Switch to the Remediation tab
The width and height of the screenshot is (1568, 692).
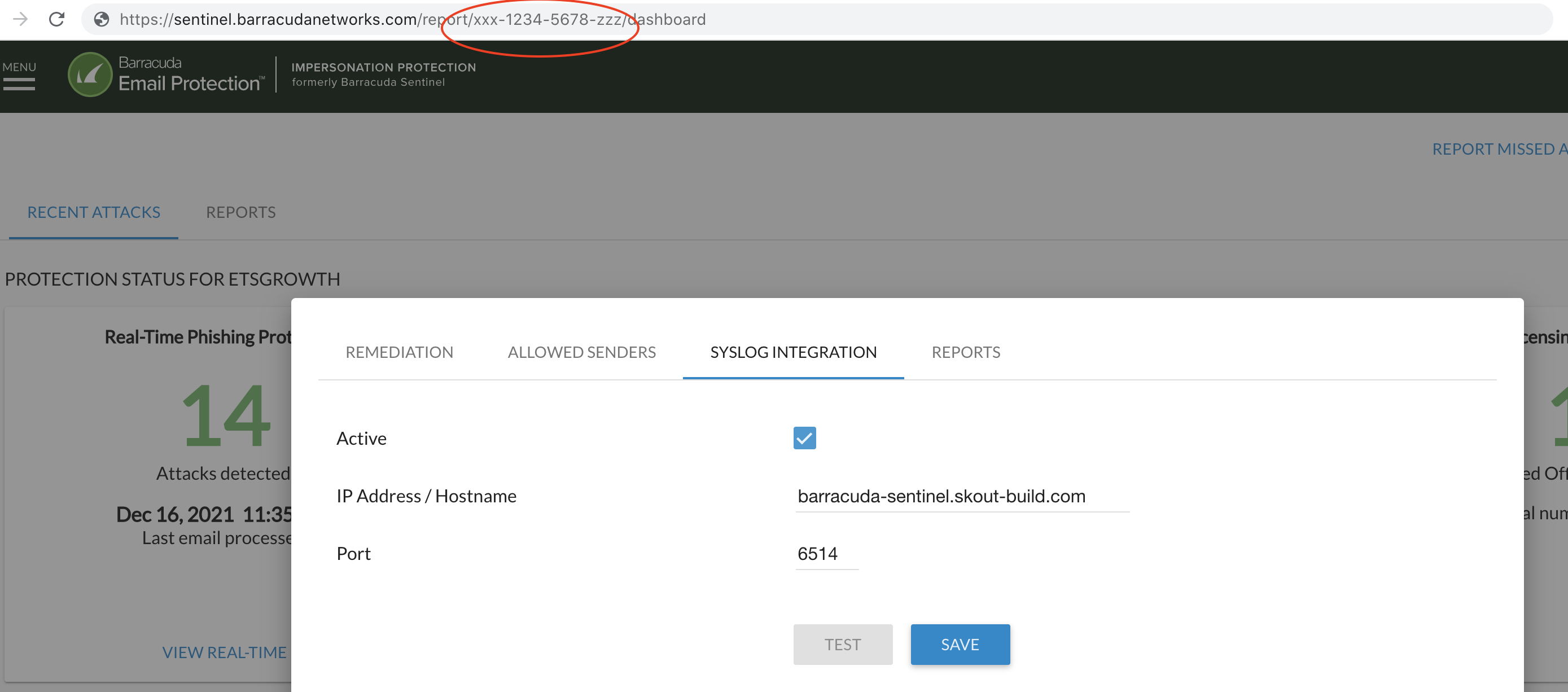399,352
